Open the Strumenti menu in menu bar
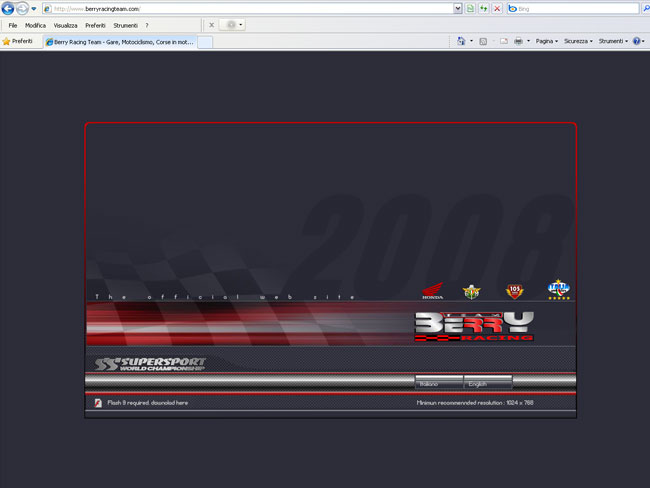 coord(125,25)
